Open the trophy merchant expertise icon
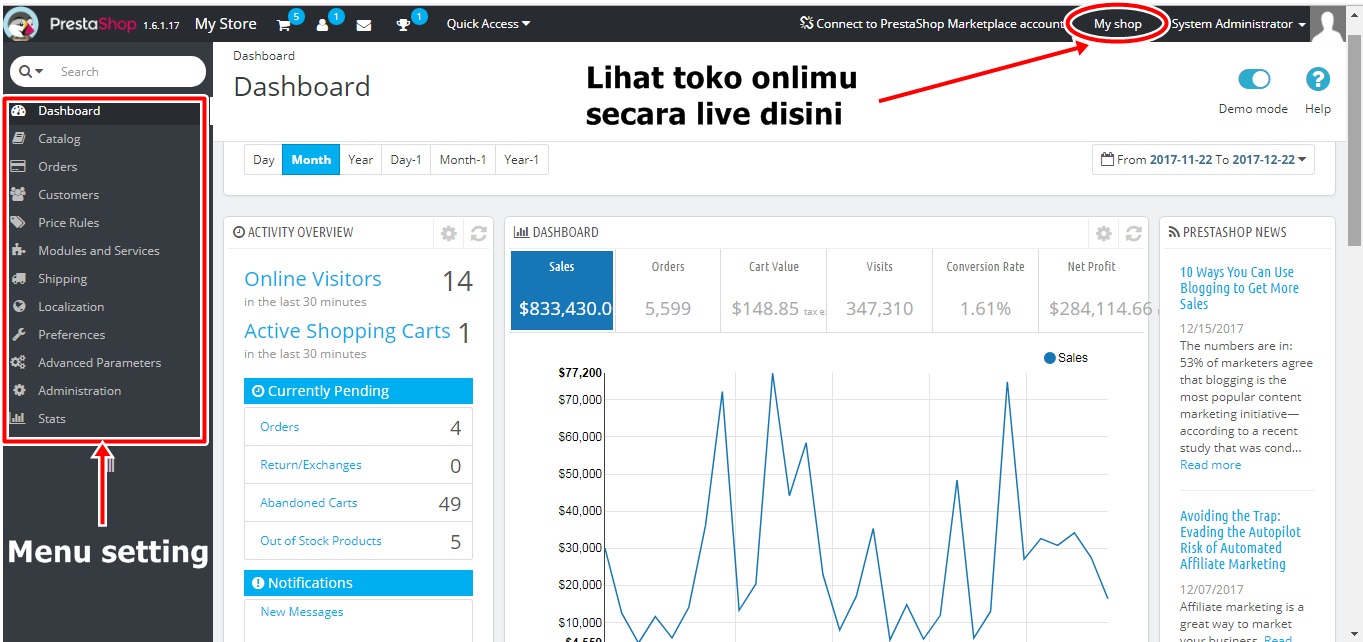Screen dimensions: 1363x642 [404, 24]
